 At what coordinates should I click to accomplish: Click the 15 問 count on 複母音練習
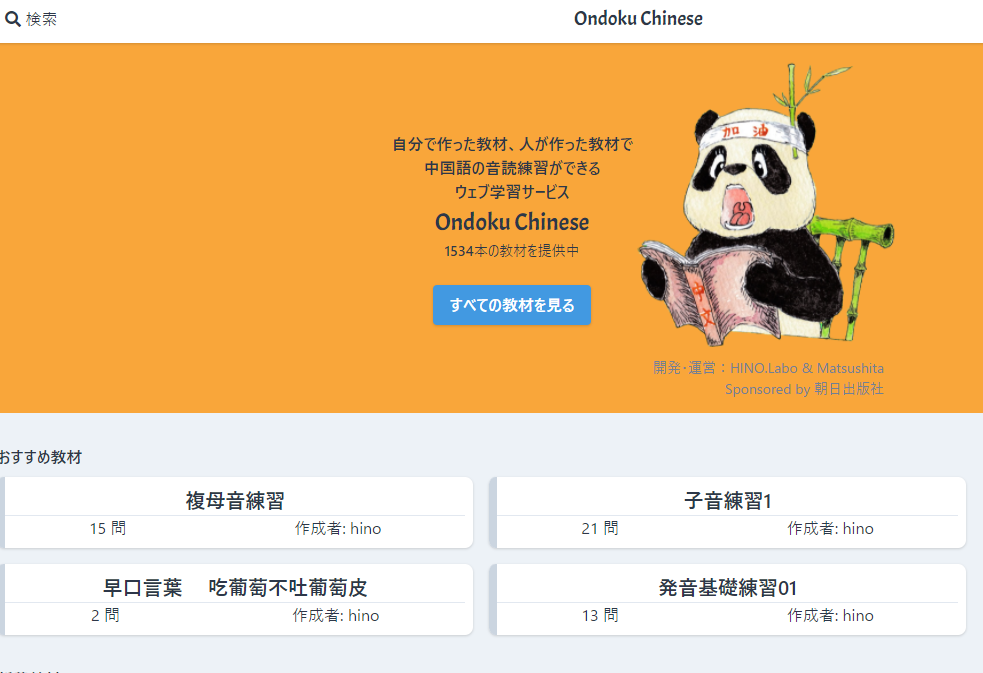tap(108, 529)
